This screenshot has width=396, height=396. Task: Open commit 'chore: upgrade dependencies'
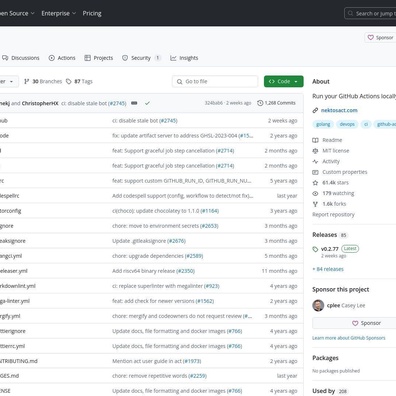pyautogui.click(x=148, y=256)
